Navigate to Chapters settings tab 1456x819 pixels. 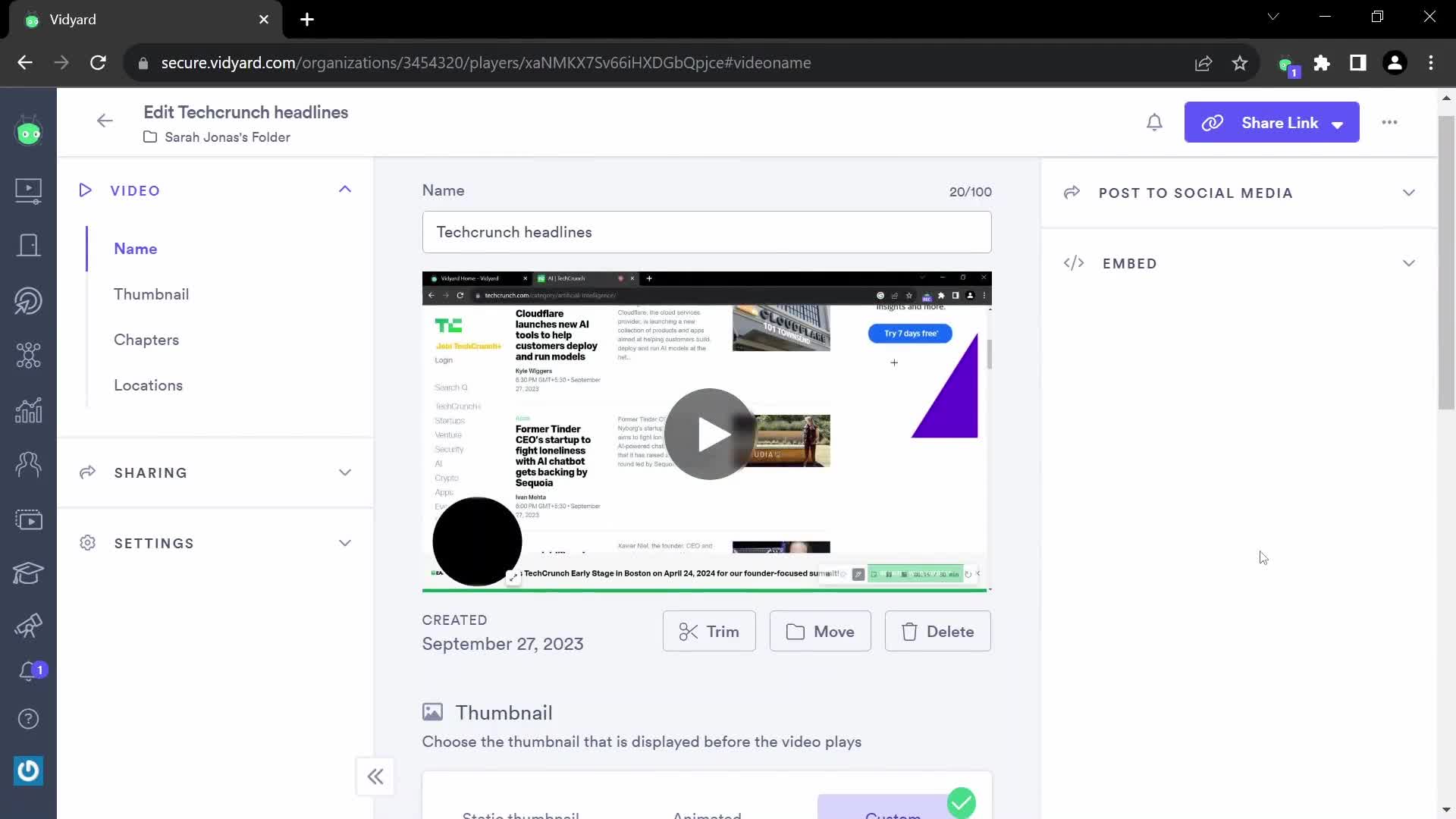click(146, 339)
